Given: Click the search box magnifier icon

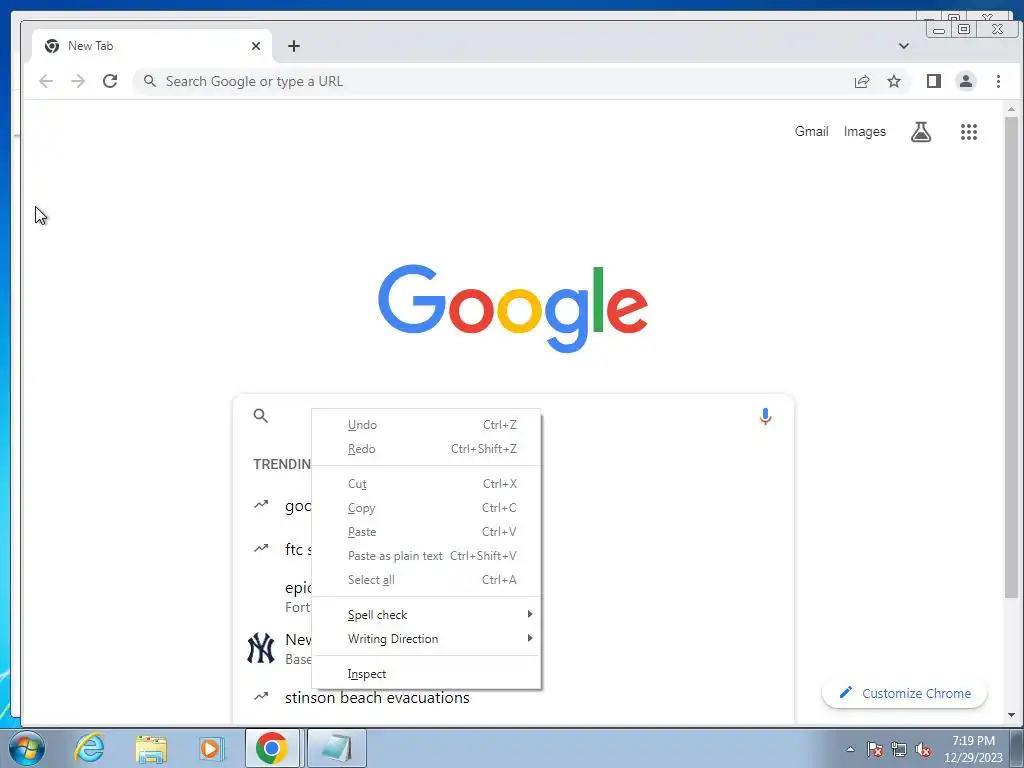Looking at the screenshot, I should tap(261, 415).
